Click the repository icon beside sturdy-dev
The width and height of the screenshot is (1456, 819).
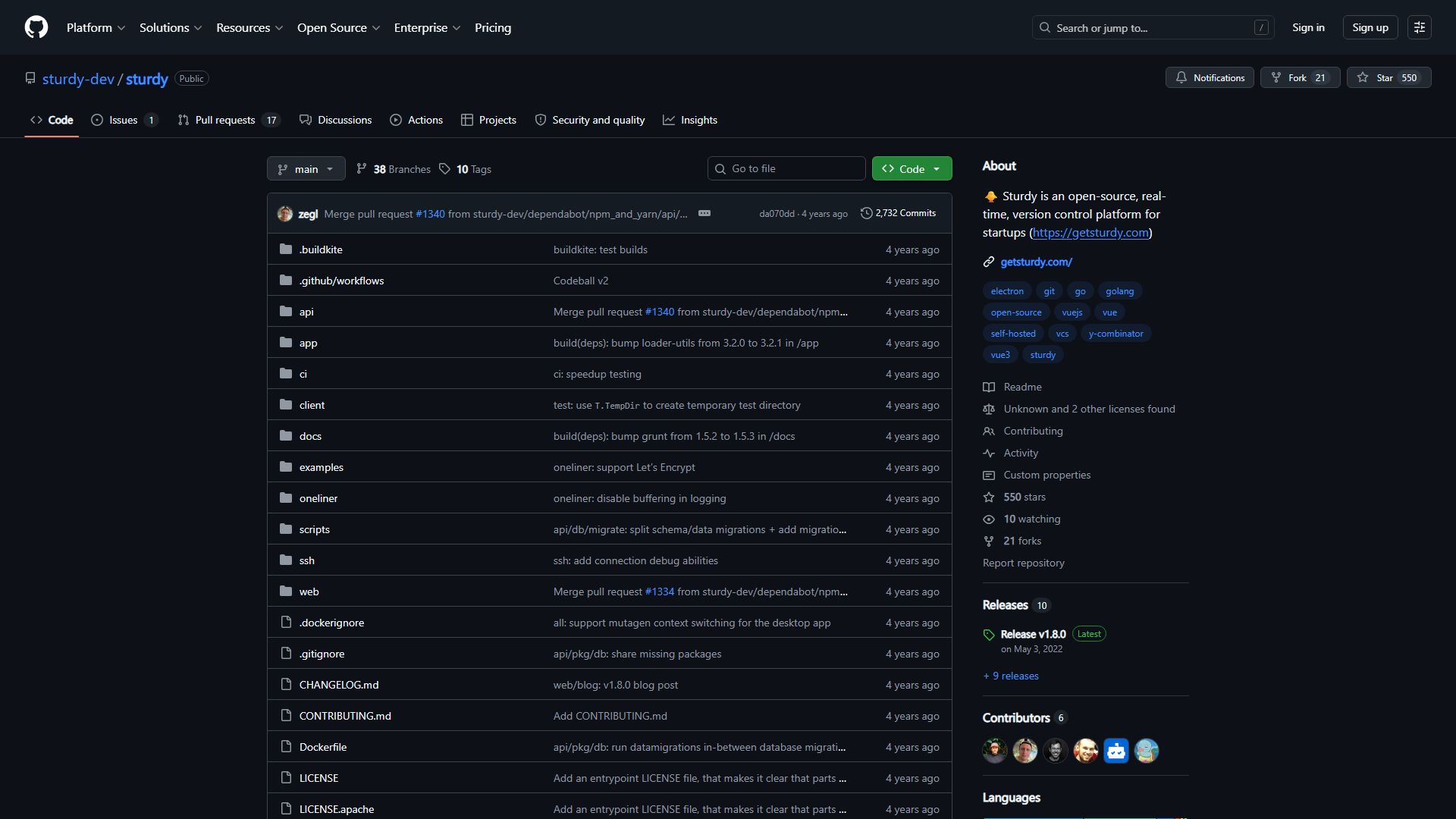tap(30, 78)
